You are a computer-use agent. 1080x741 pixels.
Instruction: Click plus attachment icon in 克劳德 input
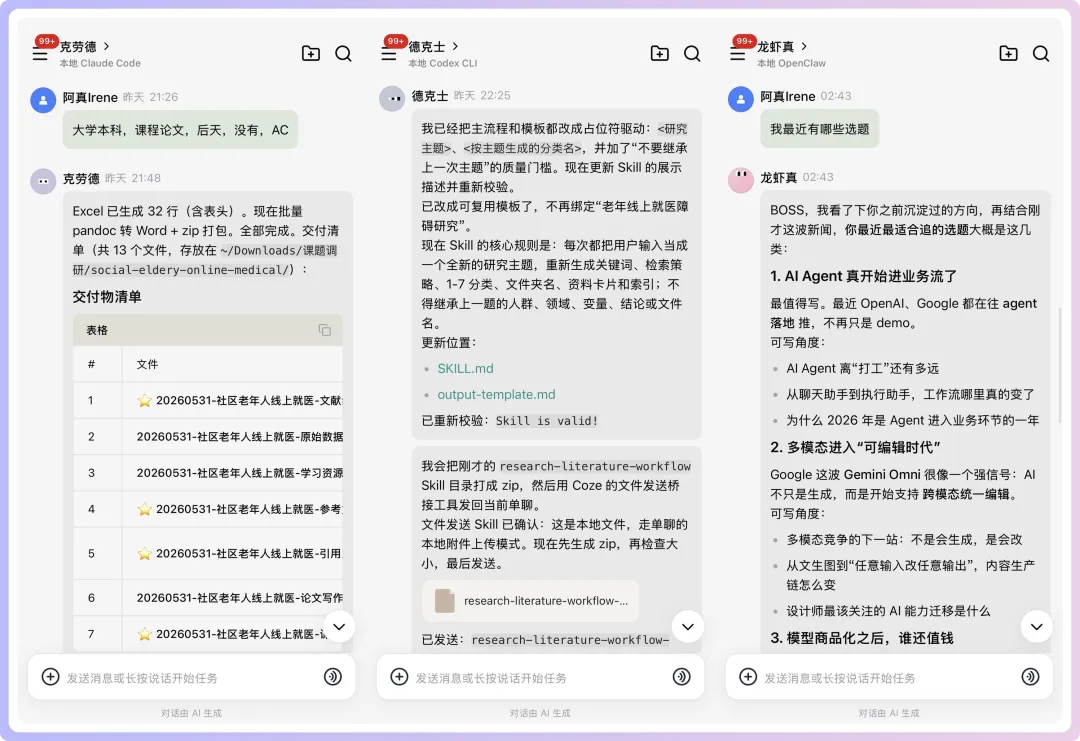(50, 677)
